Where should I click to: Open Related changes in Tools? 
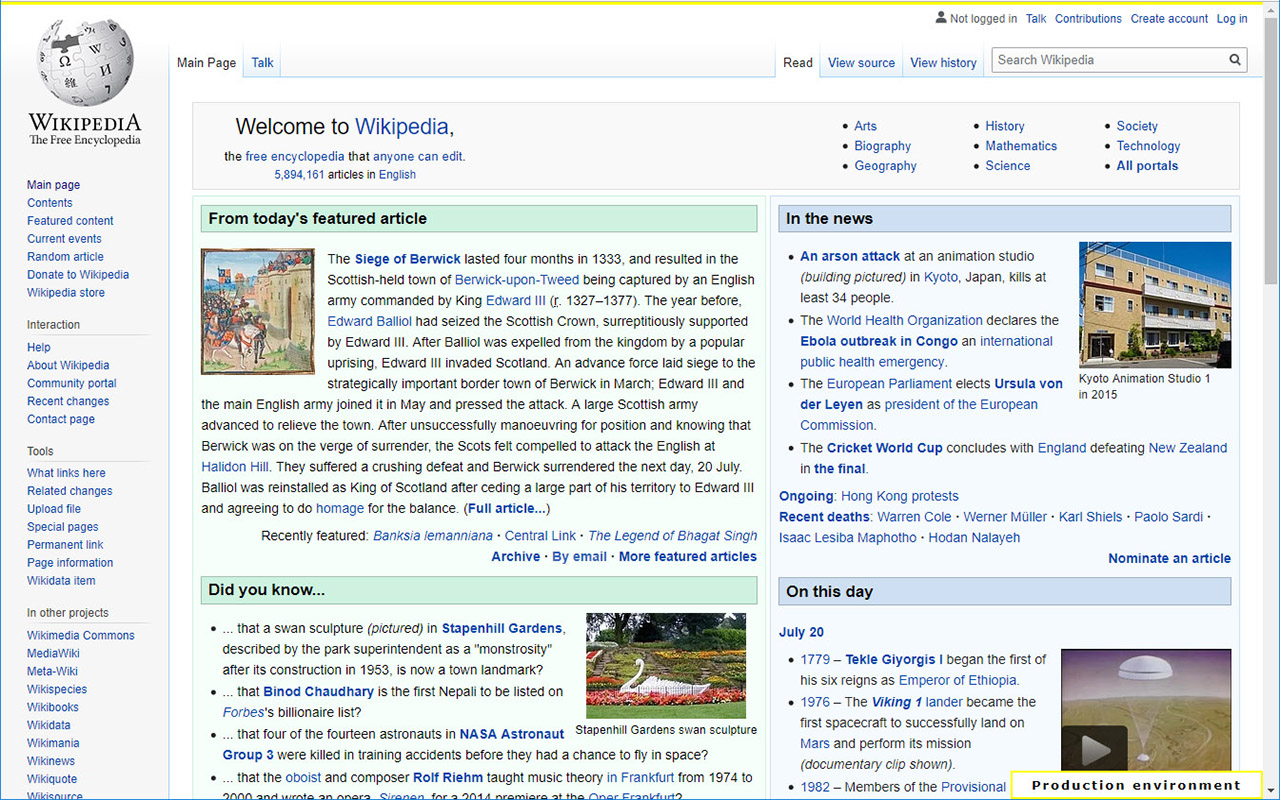70,491
